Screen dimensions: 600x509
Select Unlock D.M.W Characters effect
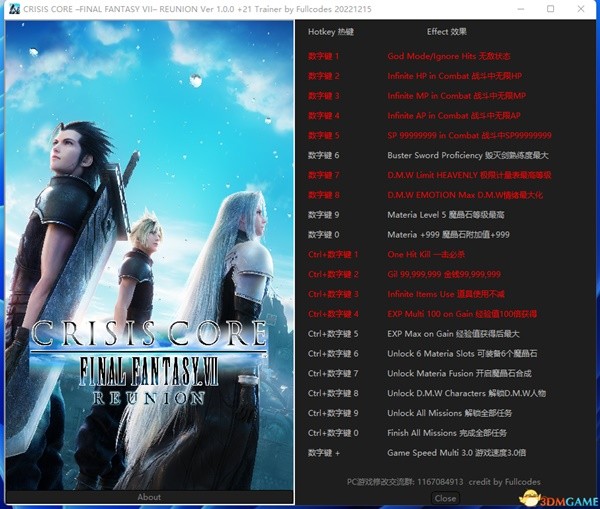click(466, 393)
